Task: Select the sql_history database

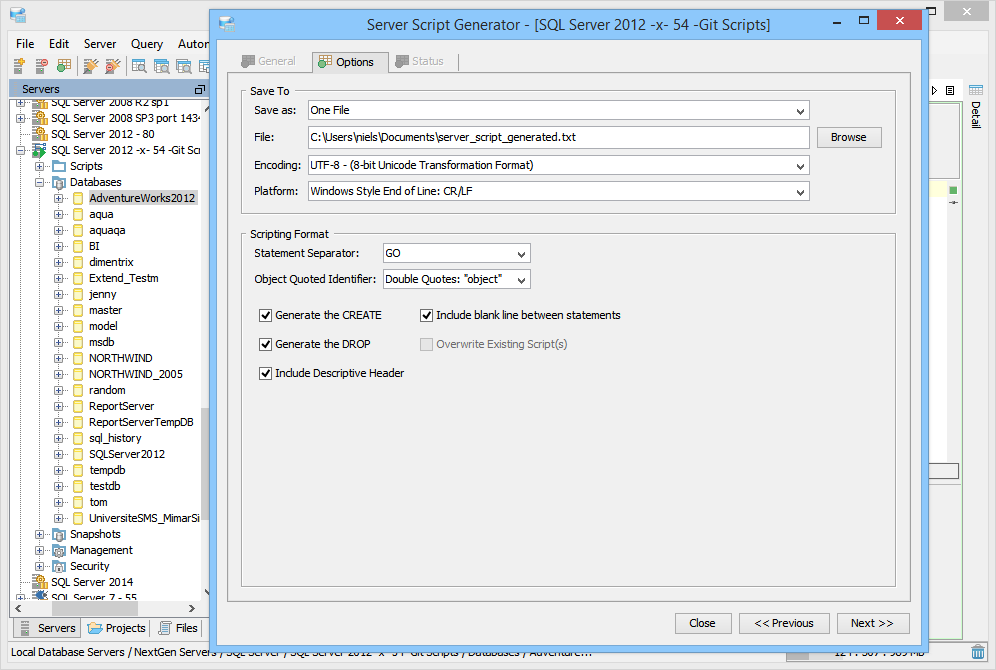Action: (x=115, y=438)
